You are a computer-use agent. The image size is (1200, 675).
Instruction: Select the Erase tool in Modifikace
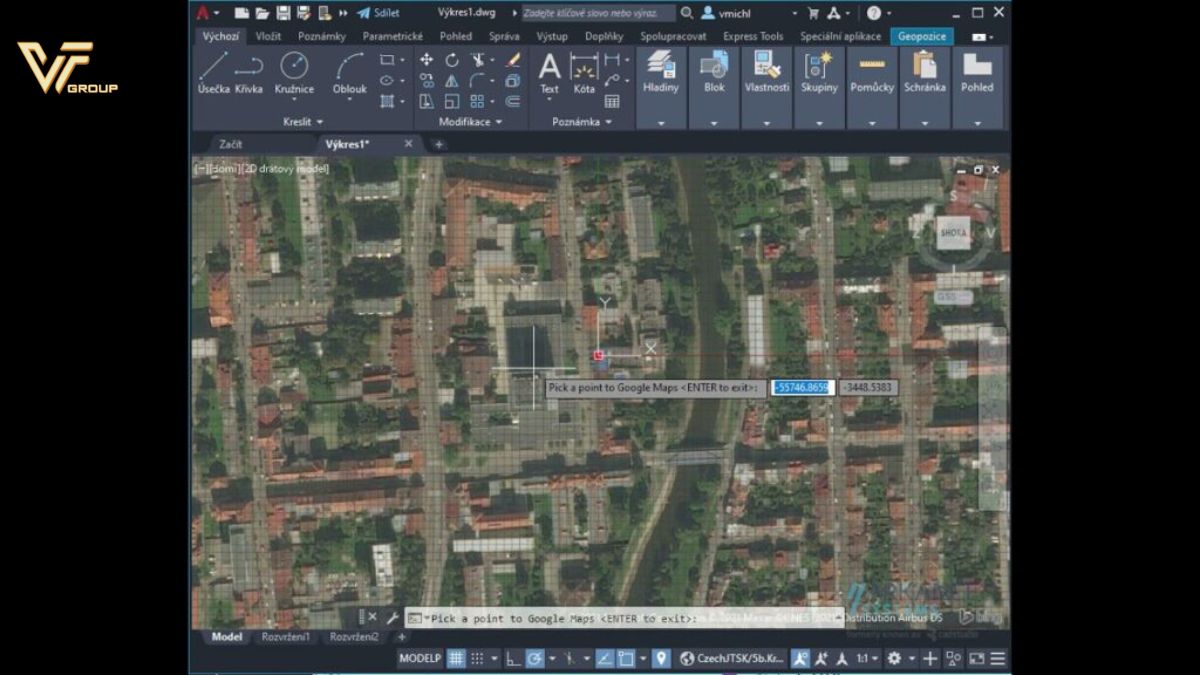tap(513, 60)
